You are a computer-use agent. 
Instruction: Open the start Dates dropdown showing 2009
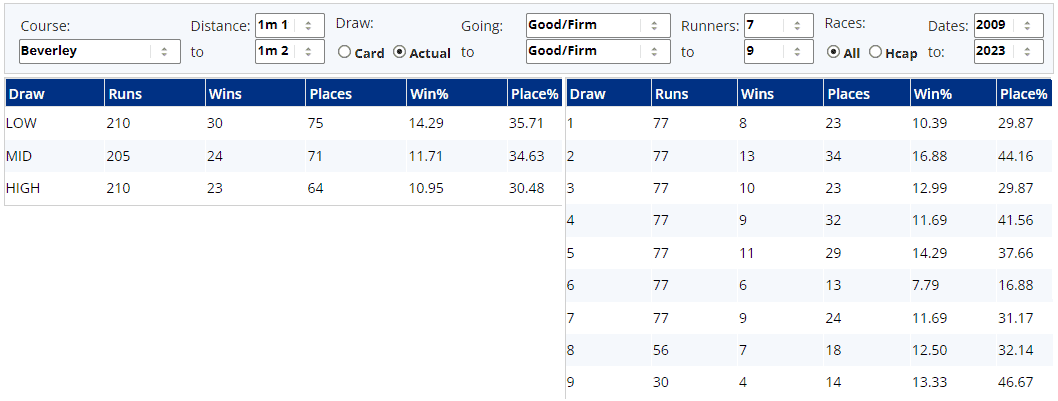point(1008,25)
